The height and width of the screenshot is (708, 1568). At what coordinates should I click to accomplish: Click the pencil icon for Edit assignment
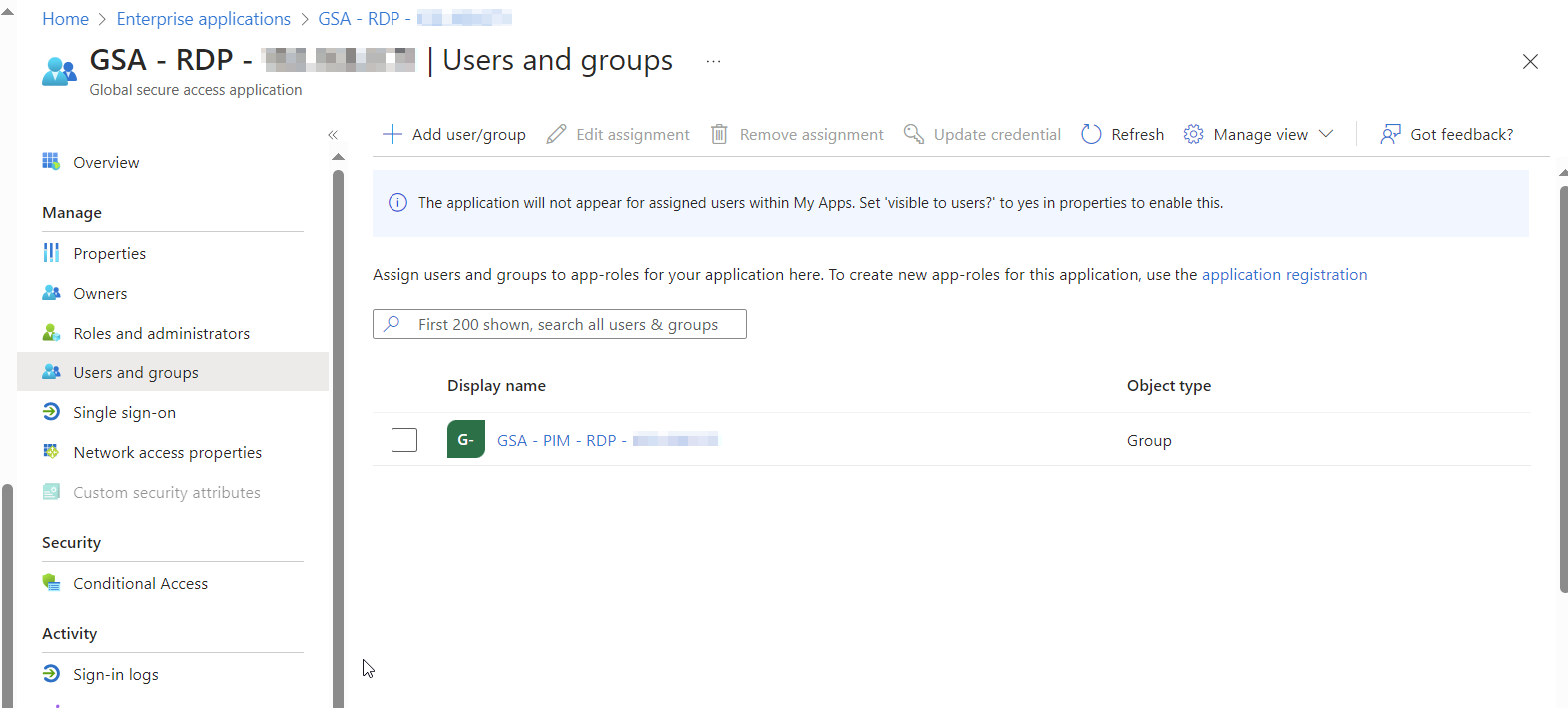556,134
